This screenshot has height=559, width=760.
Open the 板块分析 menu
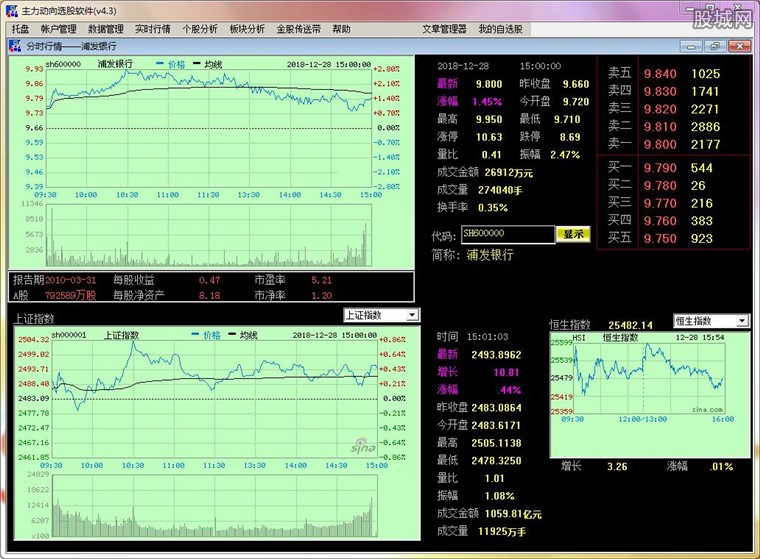(x=247, y=29)
